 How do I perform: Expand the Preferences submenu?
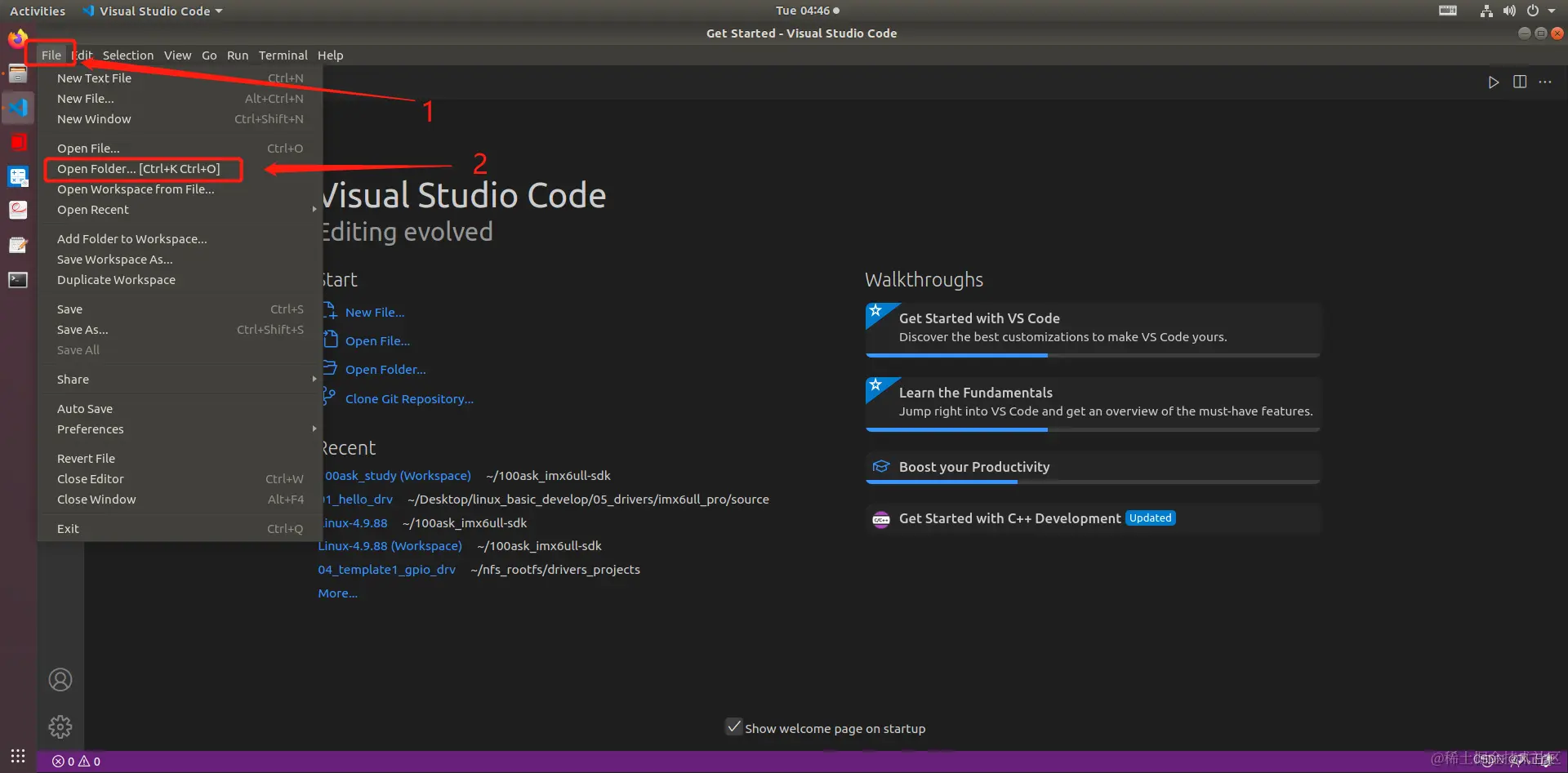point(180,429)
